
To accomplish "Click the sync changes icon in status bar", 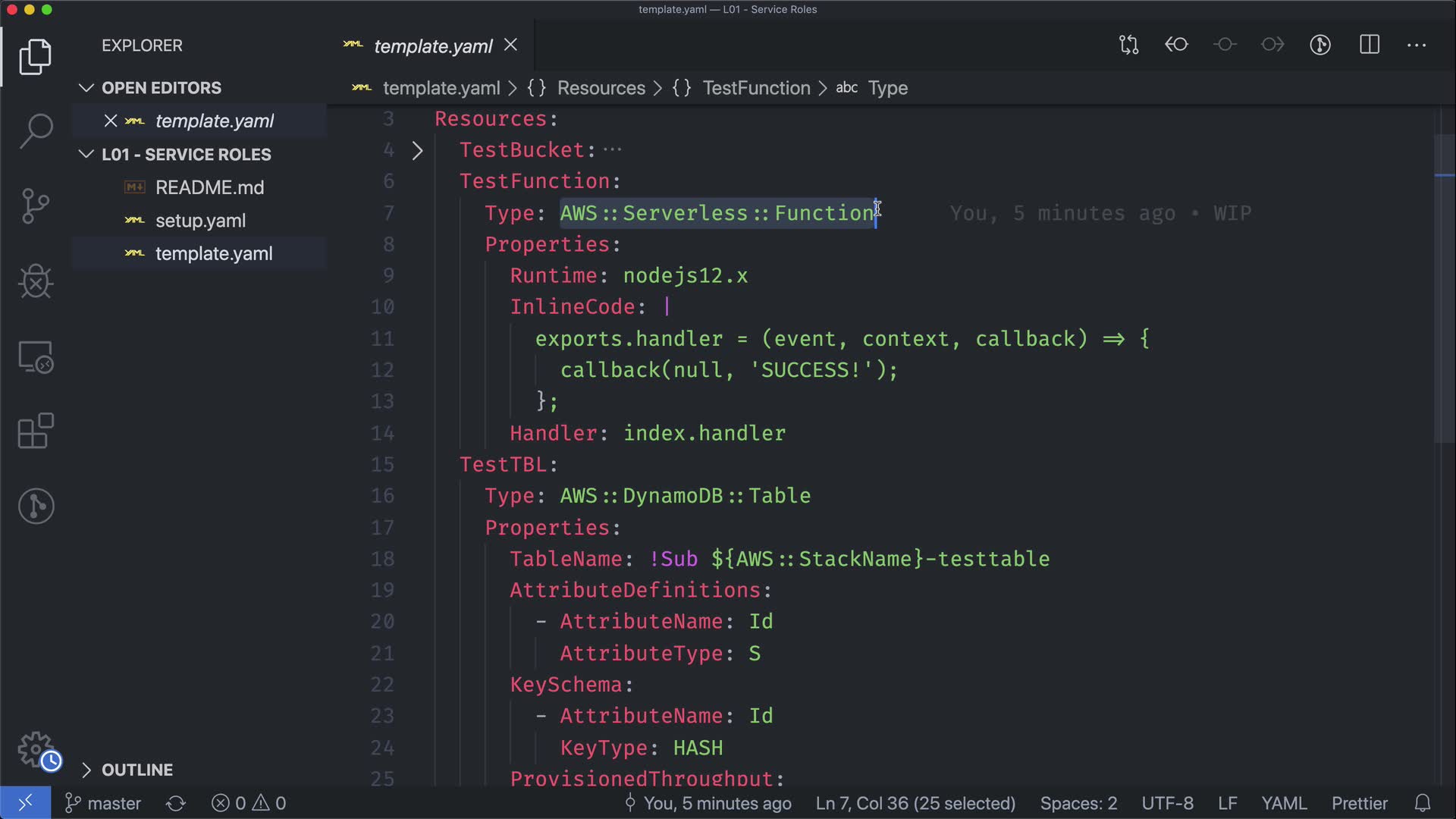I will tap(176, 803).
